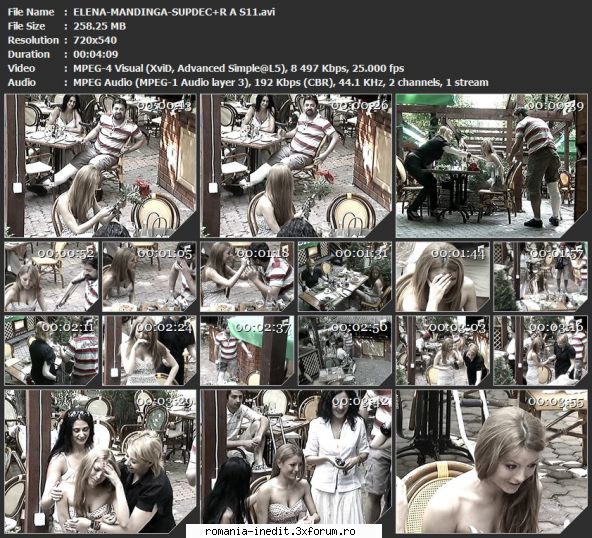Choose the thumbnail timestamped 00:03:03
This screenshot has width=592, height=538.
click(443, 350)
